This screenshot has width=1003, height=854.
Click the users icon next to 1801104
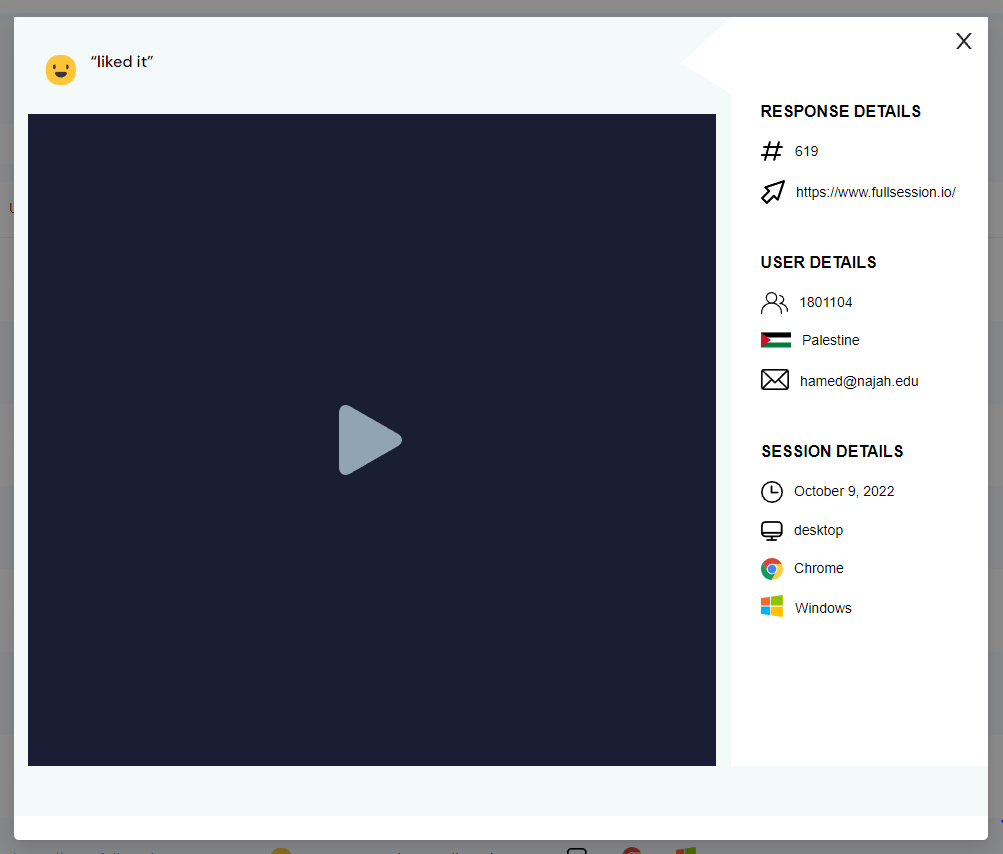click(x=774, y=303)
